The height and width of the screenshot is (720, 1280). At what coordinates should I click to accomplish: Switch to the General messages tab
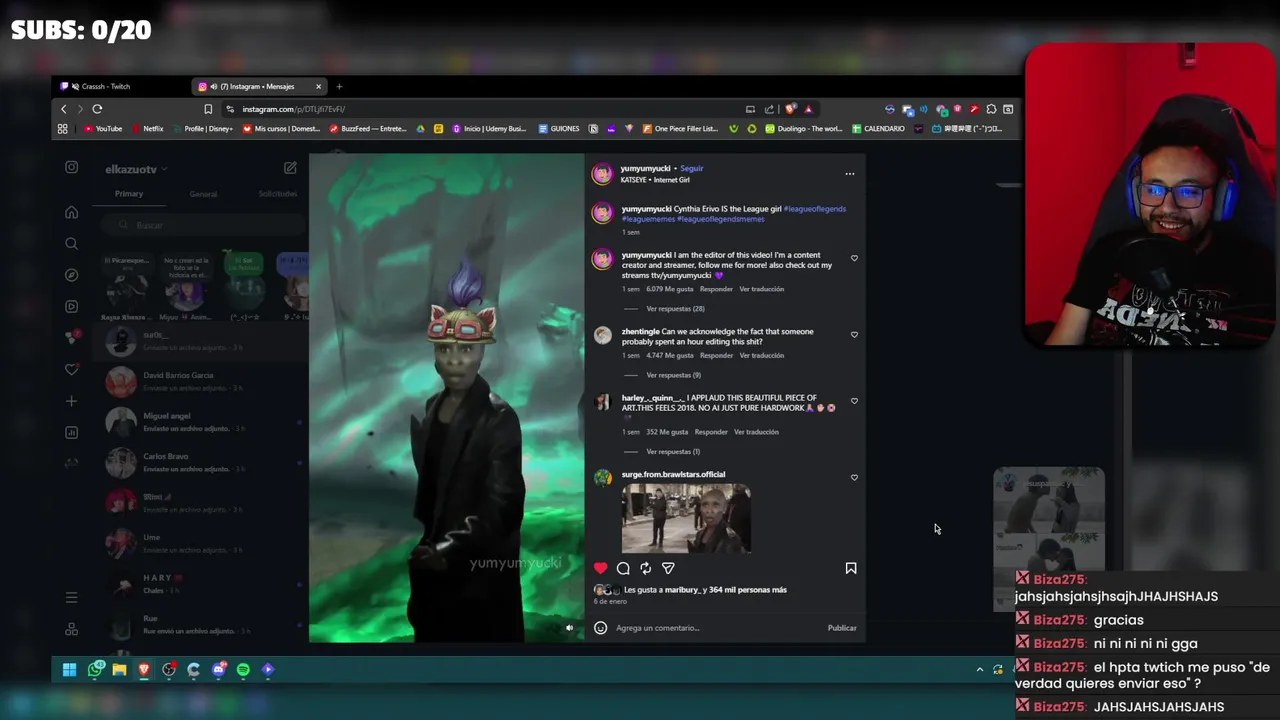pyautogui.click(x=203, y=194)
